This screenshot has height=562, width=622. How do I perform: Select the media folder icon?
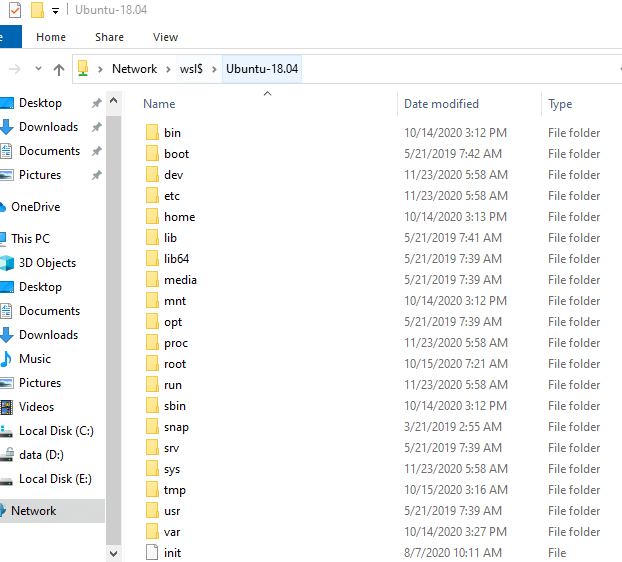(152, 280)
